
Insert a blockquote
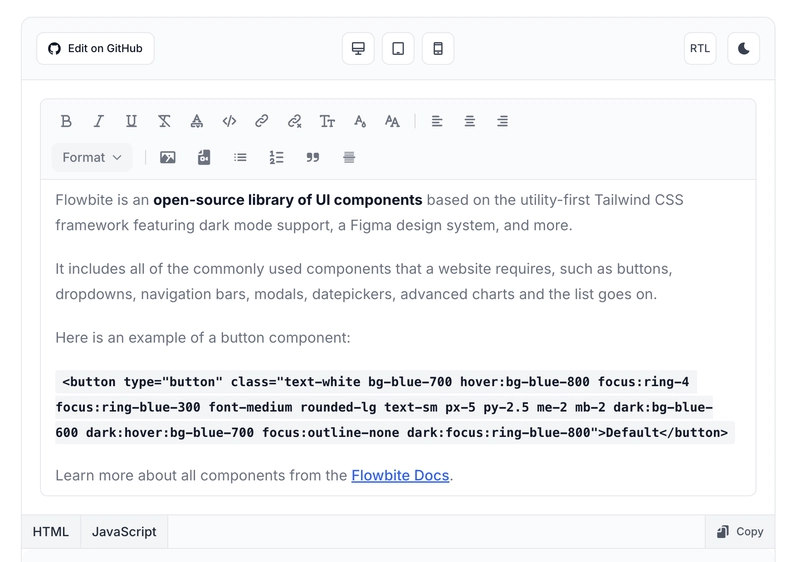[313, 158]
